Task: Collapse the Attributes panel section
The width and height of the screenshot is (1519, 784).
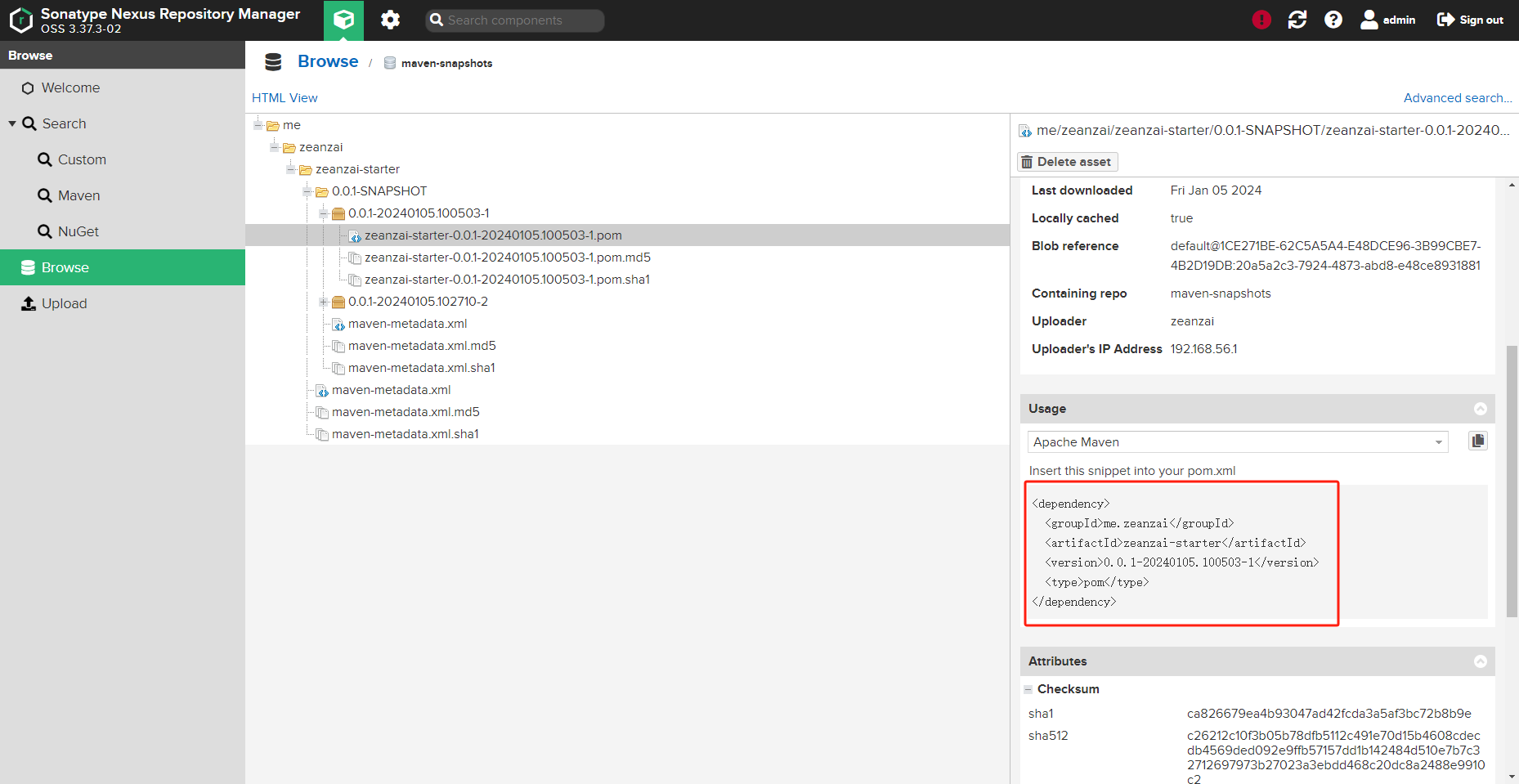Action: point(1481,661)
